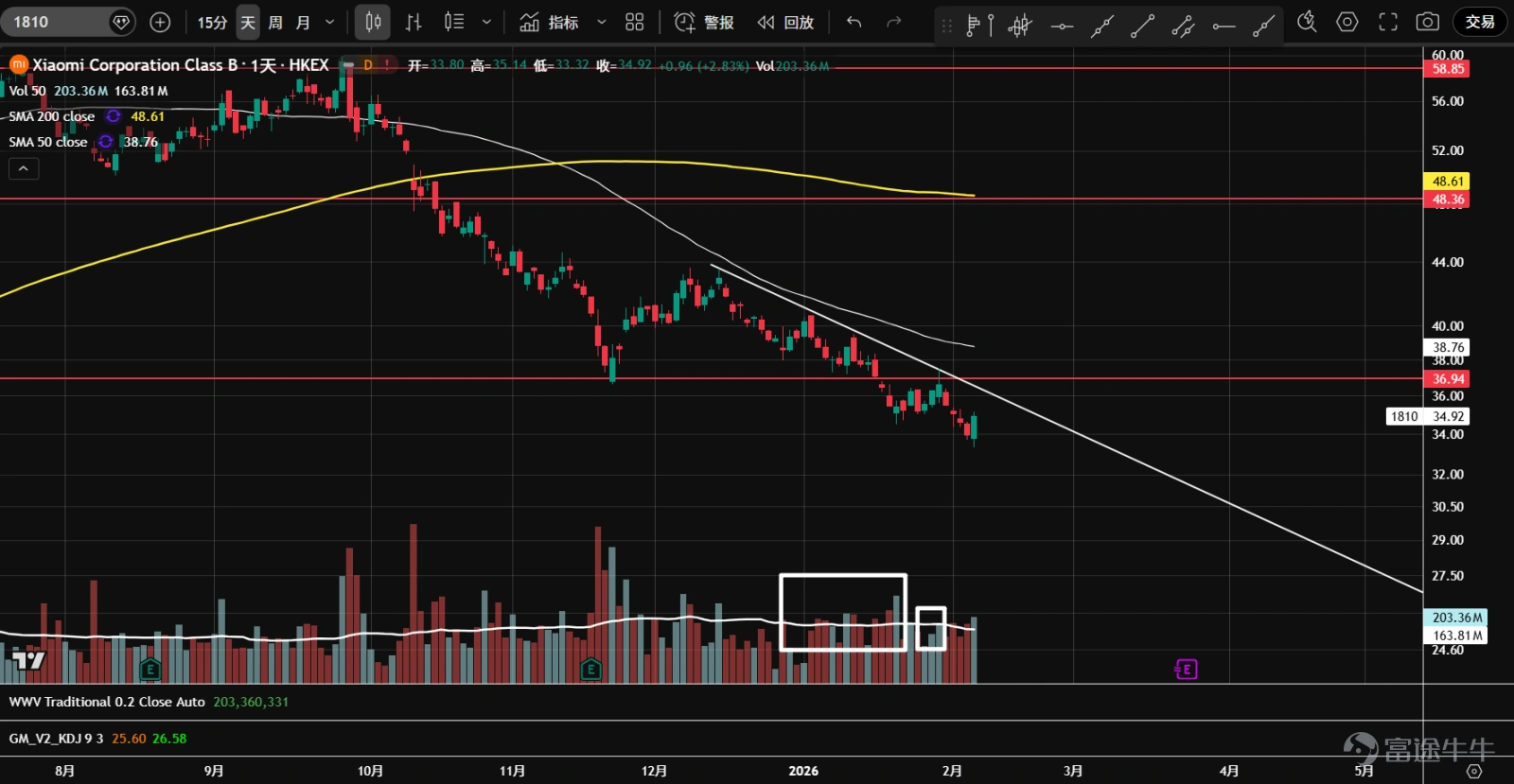Select the 月 (monthly) timeframe
The width and height of the screenshot is (1514, 784).
pos(303,22)
